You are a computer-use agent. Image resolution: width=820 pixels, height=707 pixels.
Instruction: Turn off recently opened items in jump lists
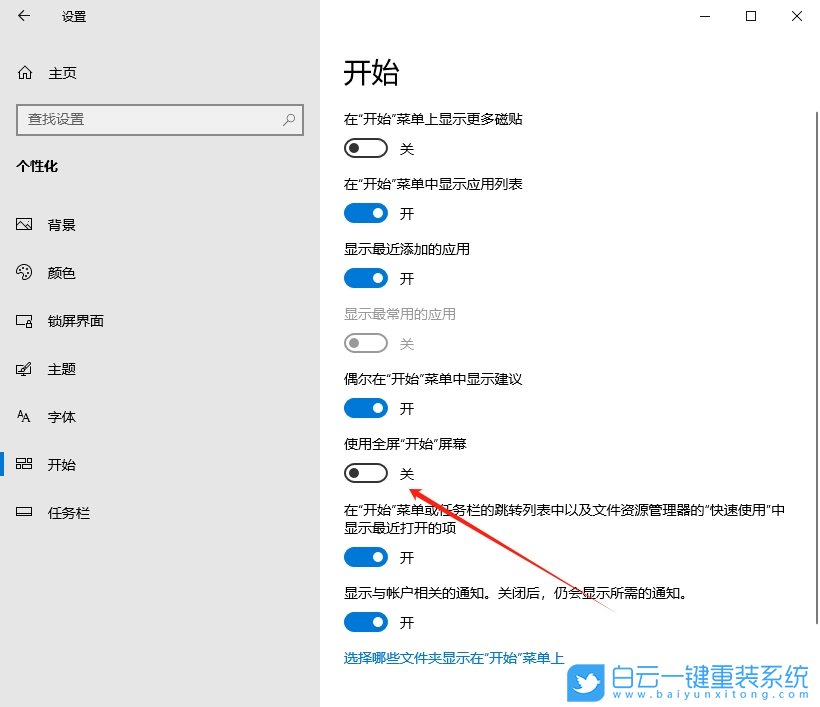[x=365, y=557]
